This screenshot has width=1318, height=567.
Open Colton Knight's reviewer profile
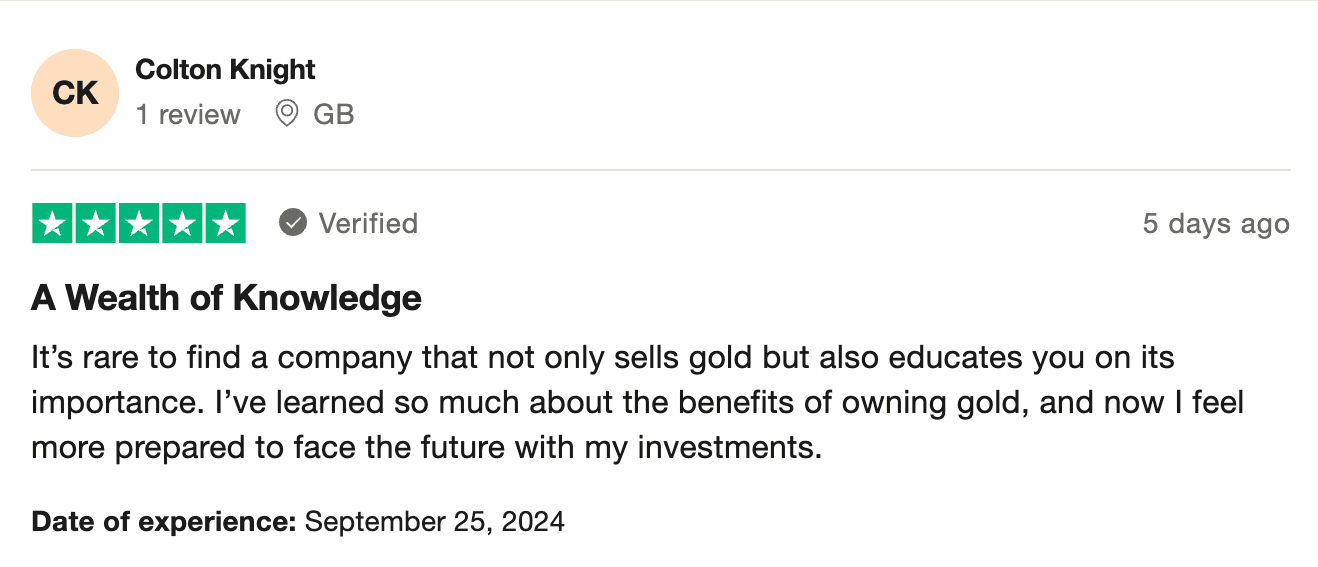tap(225, 70)
